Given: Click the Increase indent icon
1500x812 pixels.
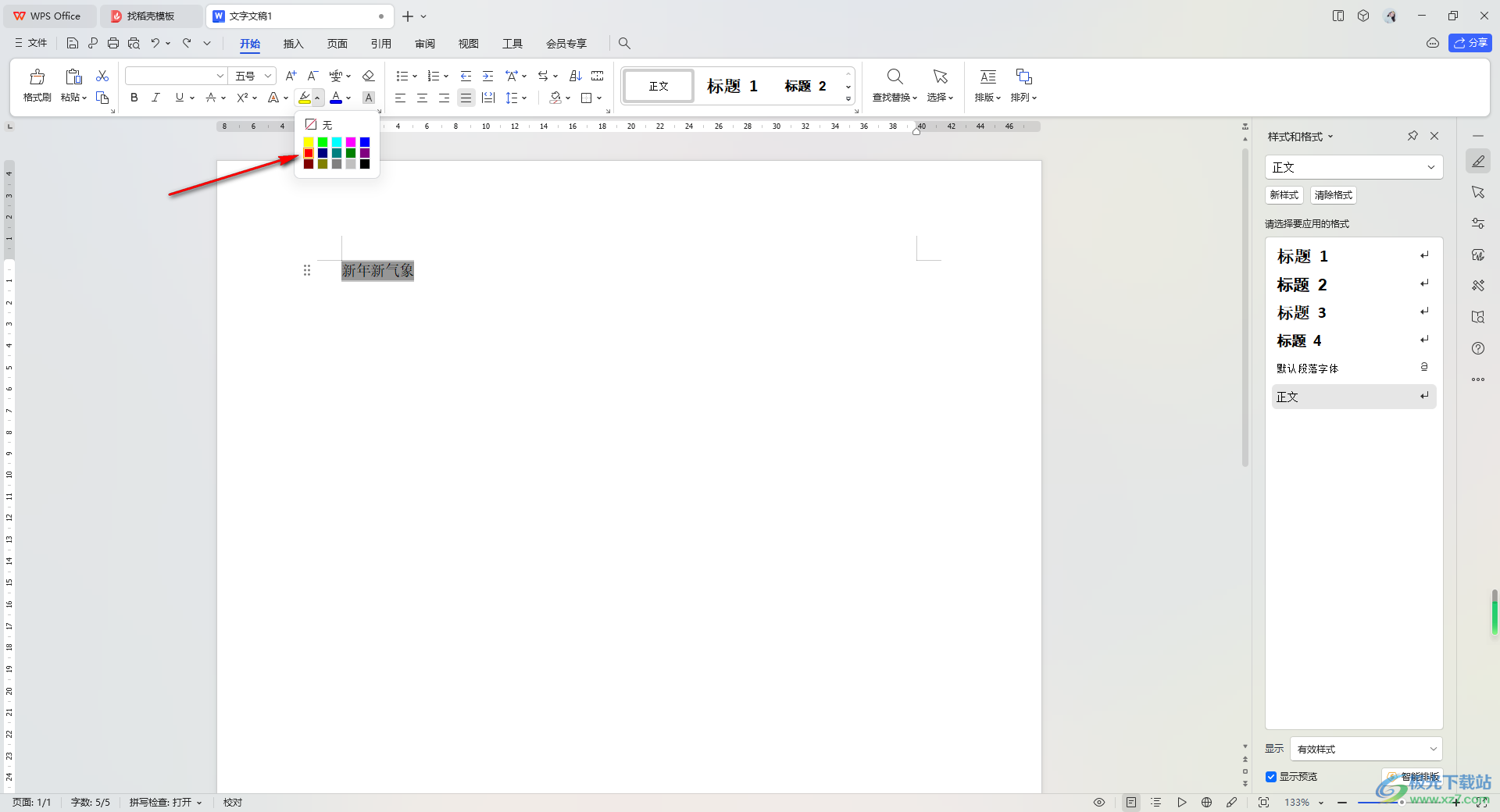Looking at the screenshot, I should click(487, 76).
